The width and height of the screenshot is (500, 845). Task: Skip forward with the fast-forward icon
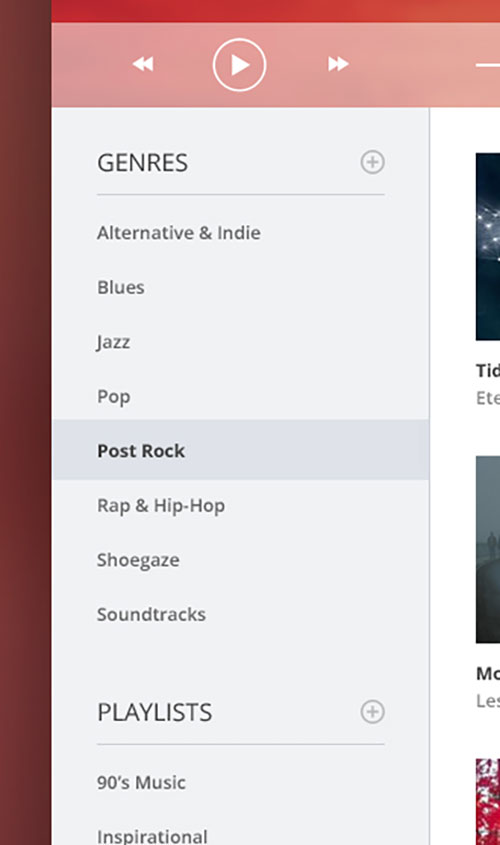coord(338,64)
